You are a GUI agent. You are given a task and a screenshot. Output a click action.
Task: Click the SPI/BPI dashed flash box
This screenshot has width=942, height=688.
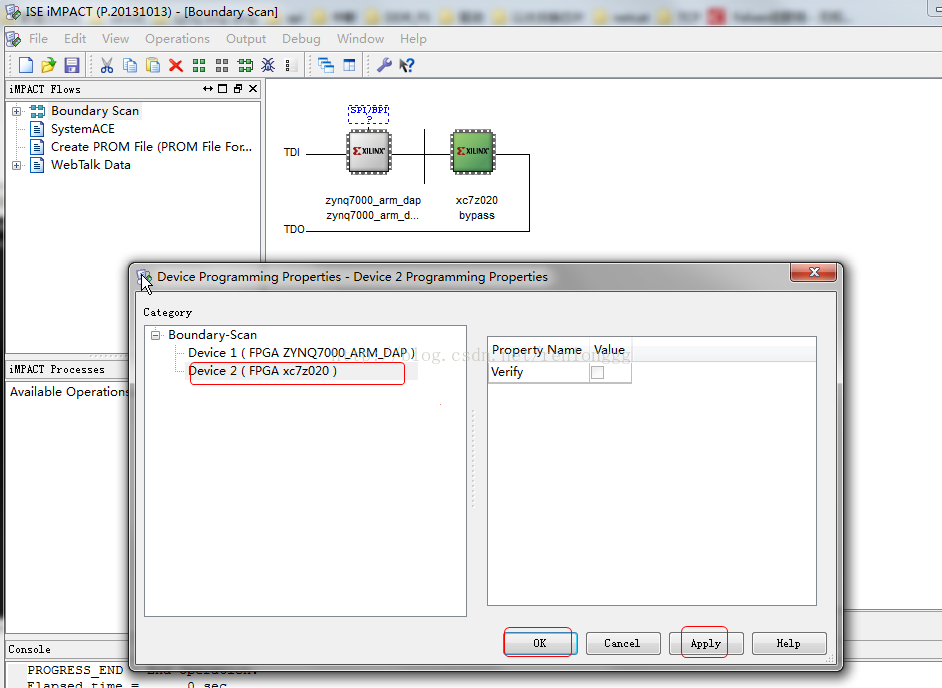point(369,114)
